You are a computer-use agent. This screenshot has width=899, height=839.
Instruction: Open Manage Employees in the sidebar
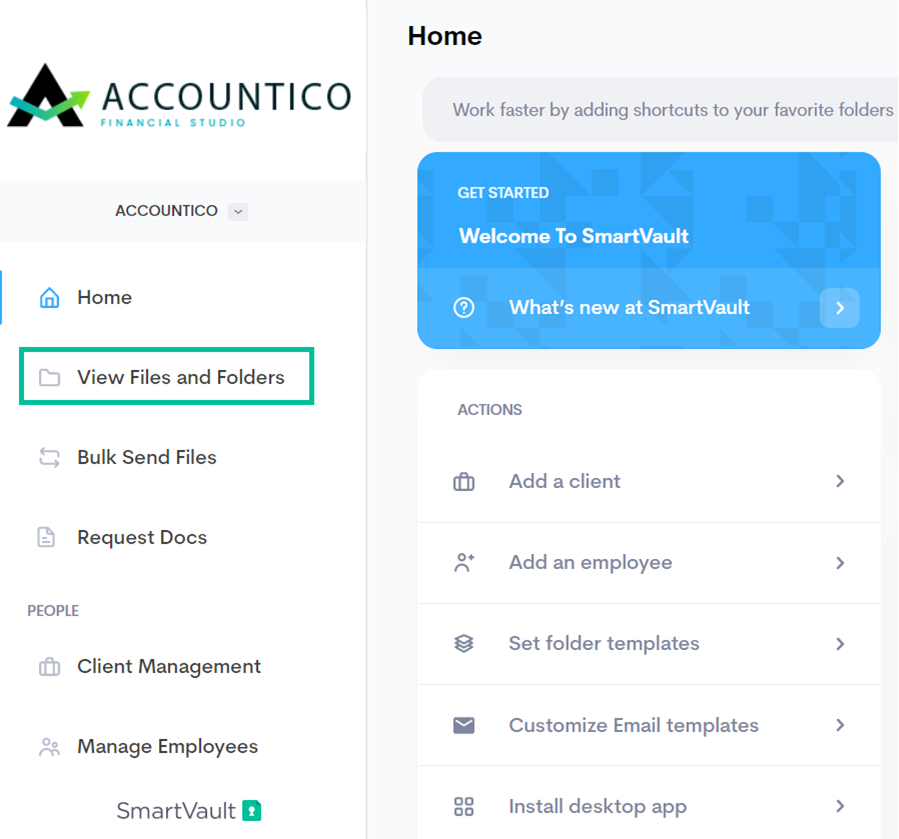click(x=167, y=746)
